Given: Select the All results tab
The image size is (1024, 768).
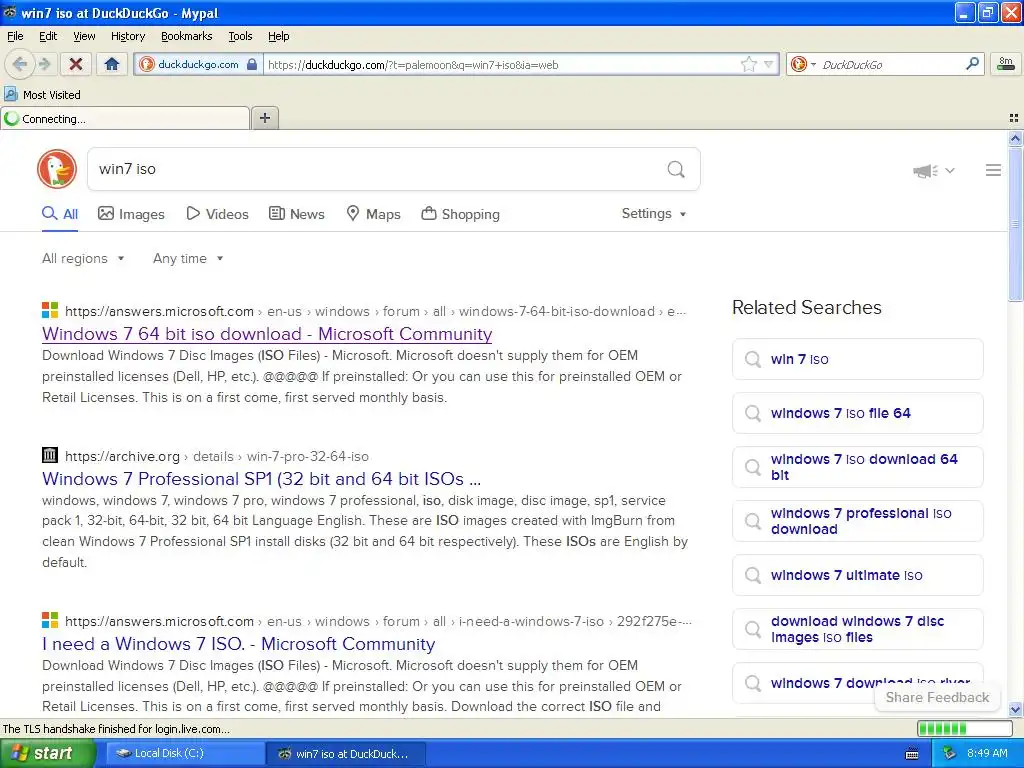Looking at the screenshot, I should coord(60,214).
